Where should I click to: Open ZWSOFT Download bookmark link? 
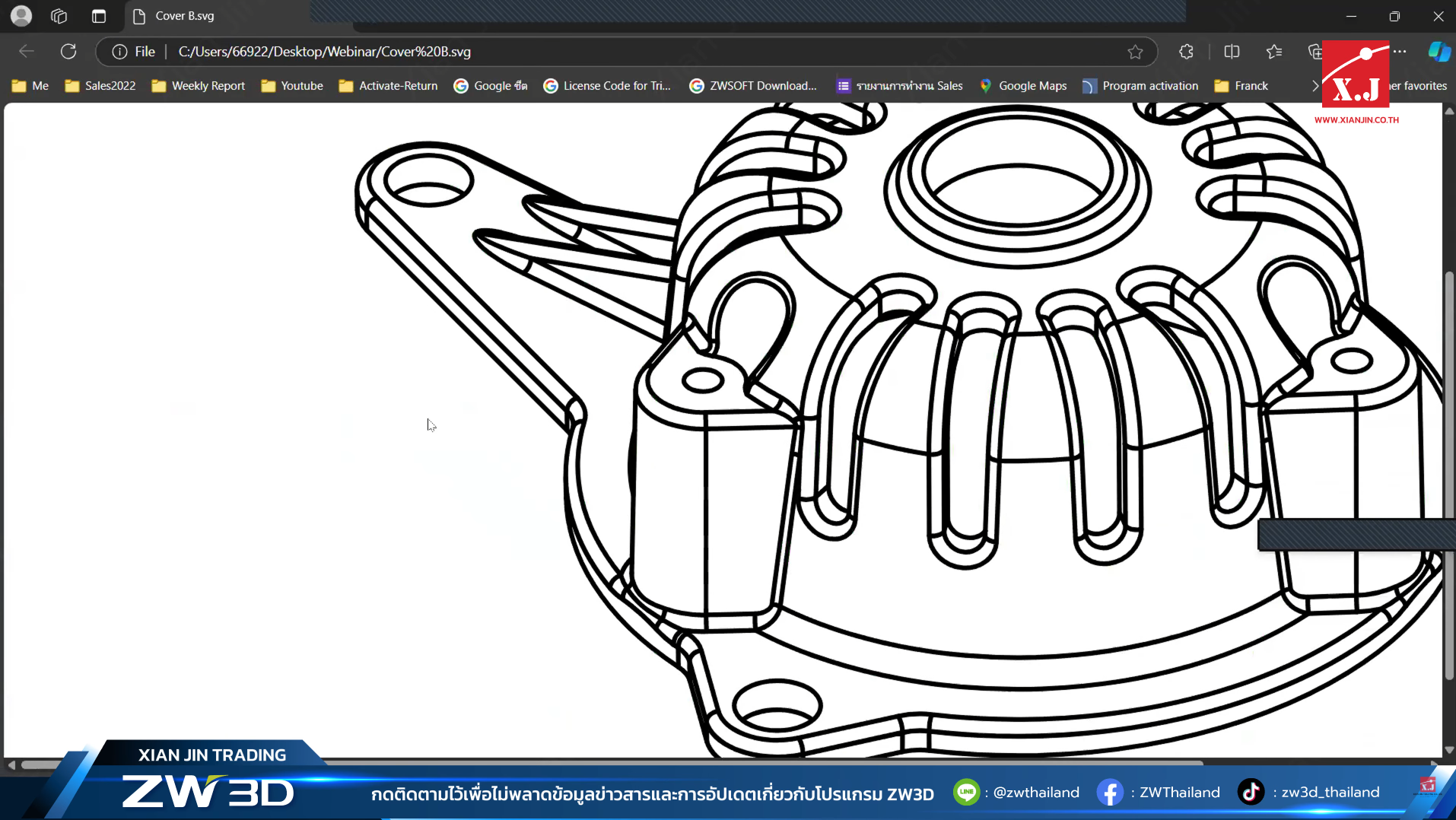(x=753, y=86)
